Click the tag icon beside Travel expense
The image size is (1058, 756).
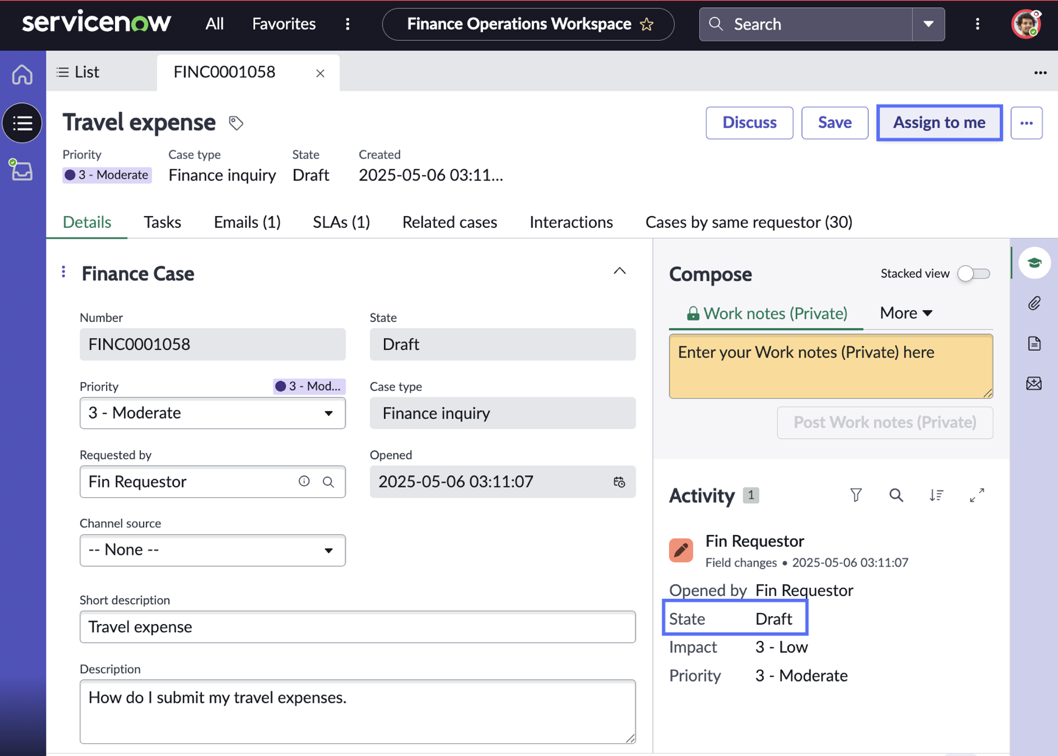(235, 123)
